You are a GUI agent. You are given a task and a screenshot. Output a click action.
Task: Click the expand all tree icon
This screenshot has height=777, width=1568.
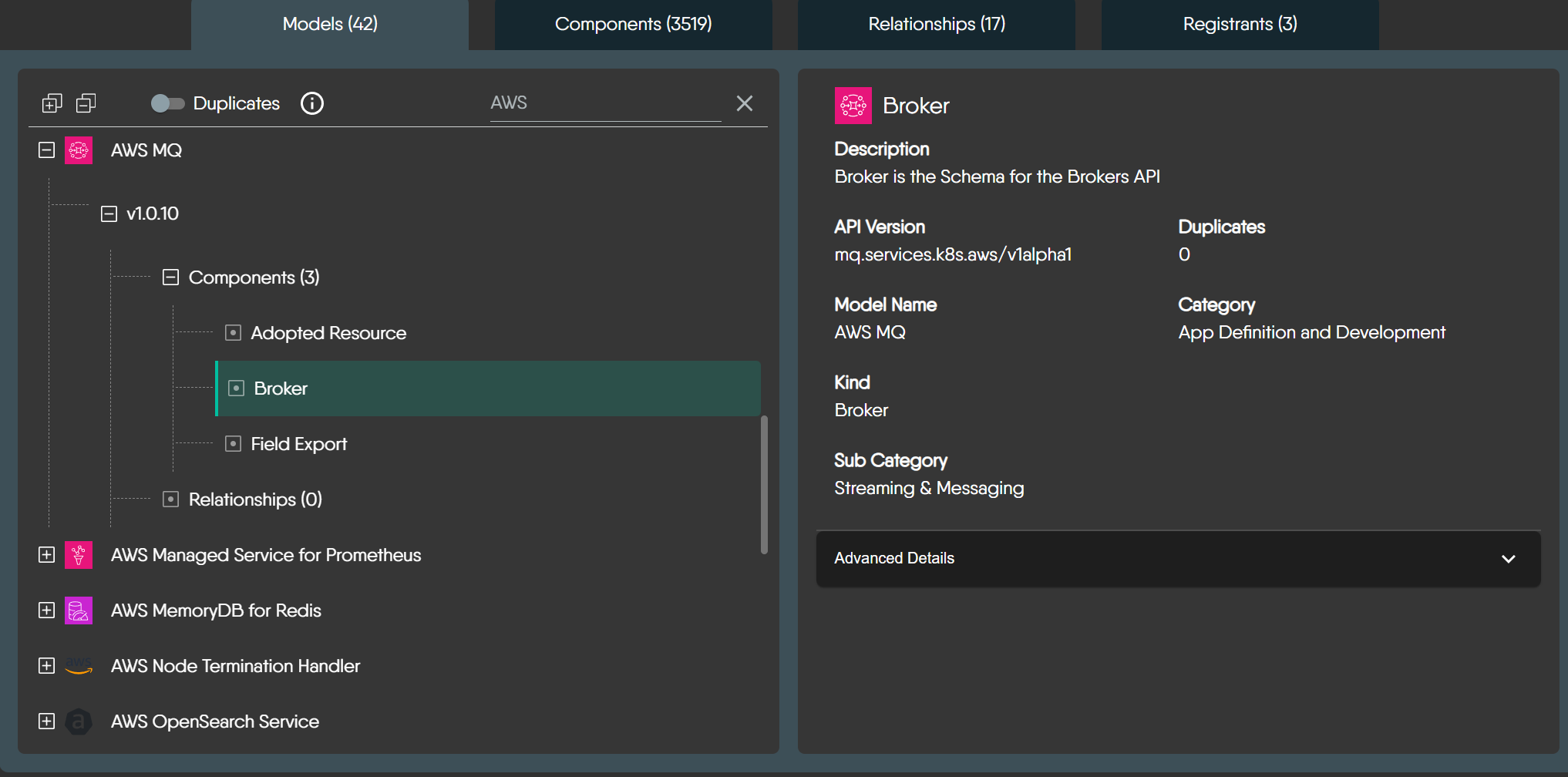click(x=52, y=103)
